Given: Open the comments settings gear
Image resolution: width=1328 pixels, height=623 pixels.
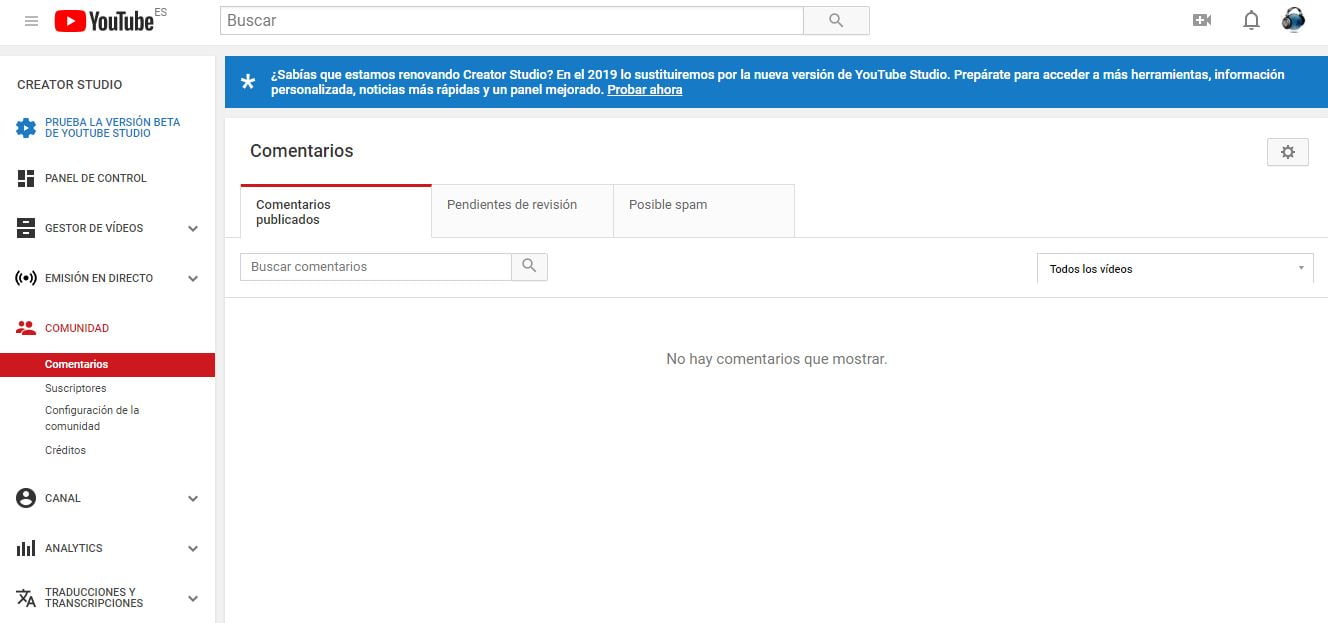Looking at the screenshot, I should [1287, 152].
